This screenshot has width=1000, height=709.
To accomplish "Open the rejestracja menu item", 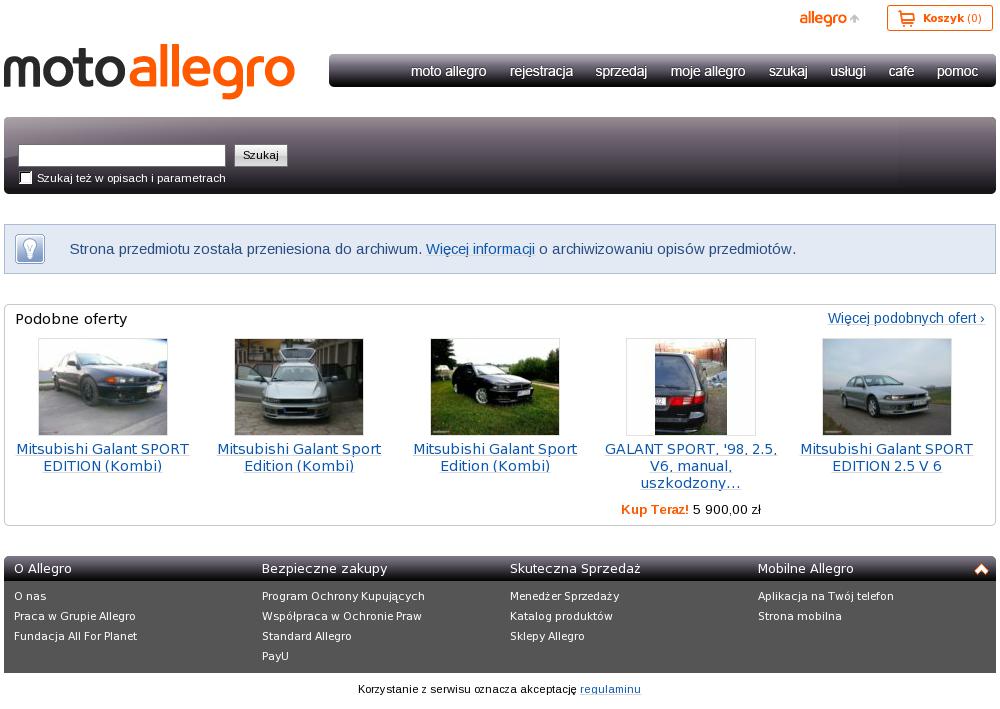I will click(541, 71).
